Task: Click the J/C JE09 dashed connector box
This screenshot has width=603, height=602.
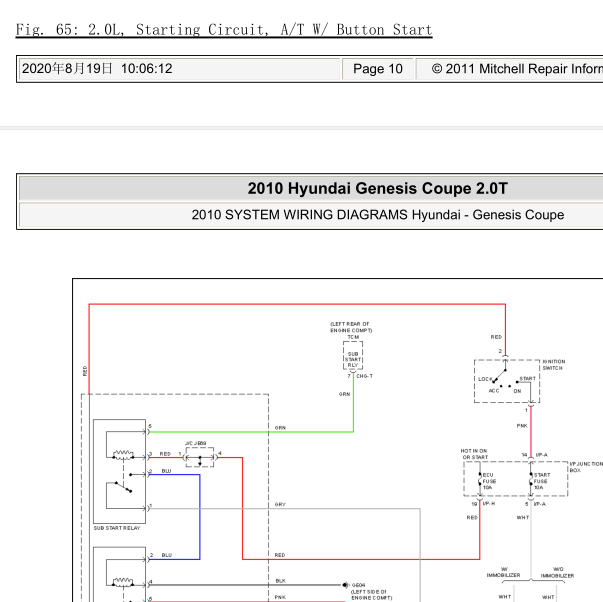Action: coord(200,457)
